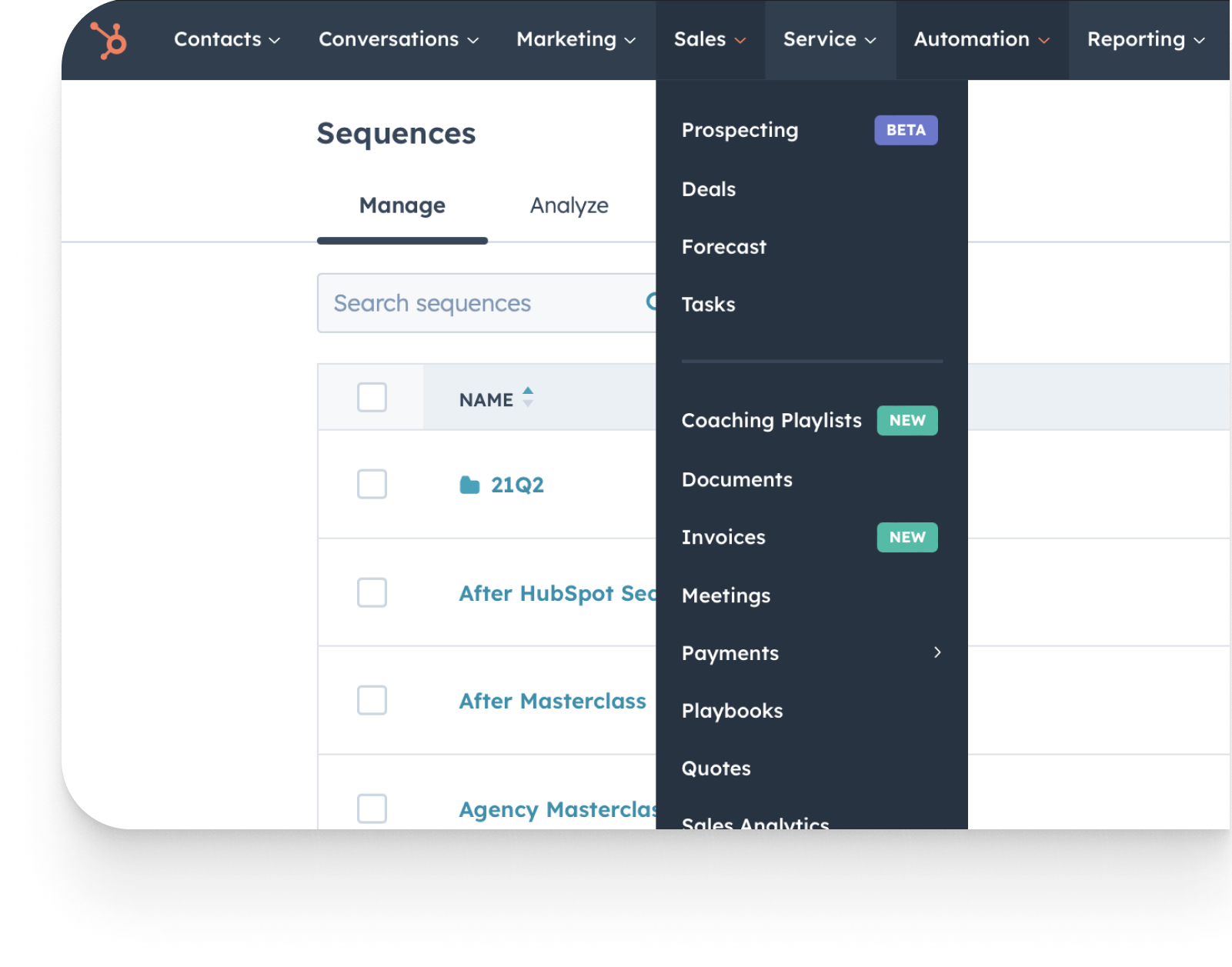The width and height of the screenshot is (1232, 967).
Task: Select Tasks from the Sales menu
Action: 709,305
